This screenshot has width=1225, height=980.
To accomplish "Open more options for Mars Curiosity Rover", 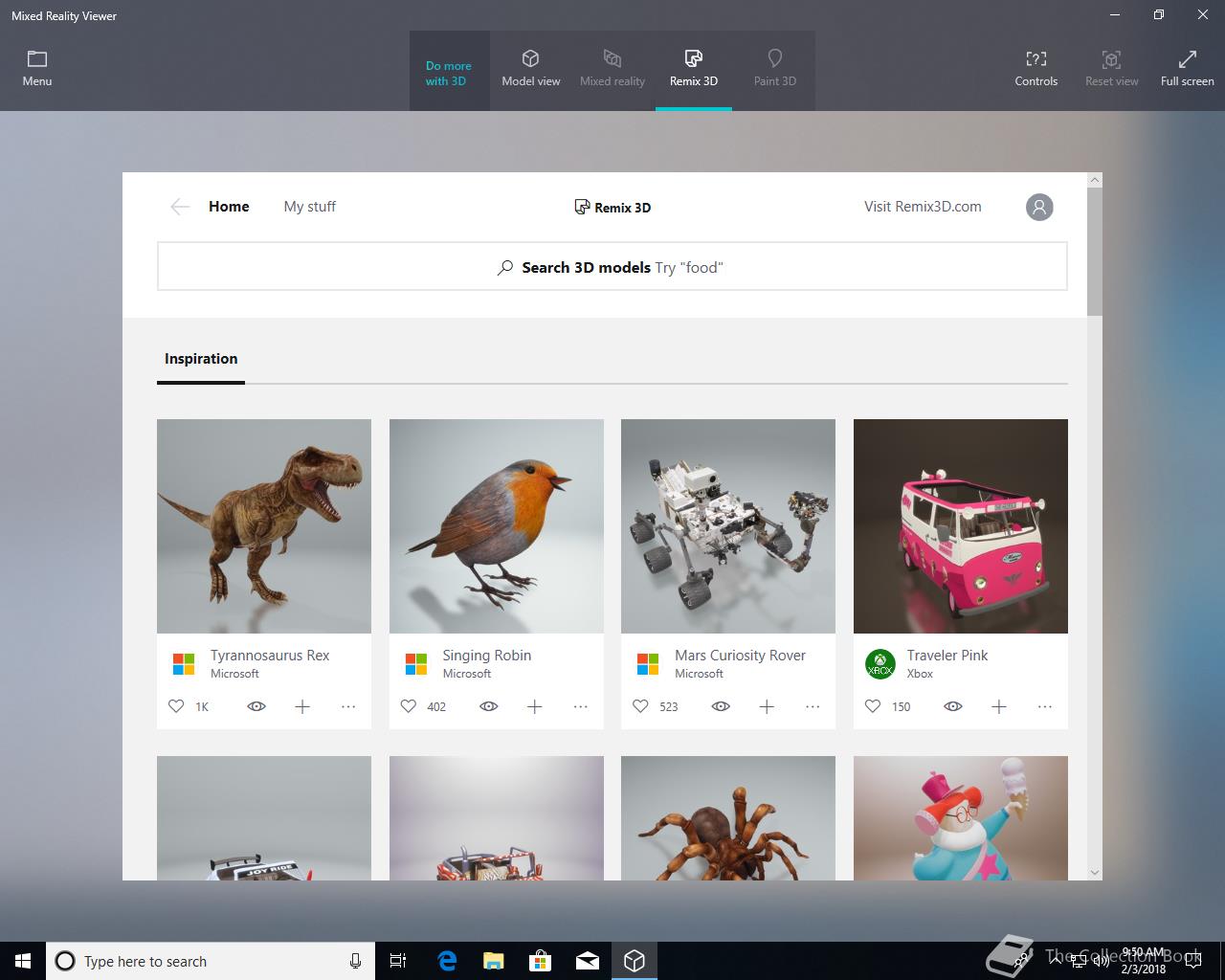I will click(813, 706).
